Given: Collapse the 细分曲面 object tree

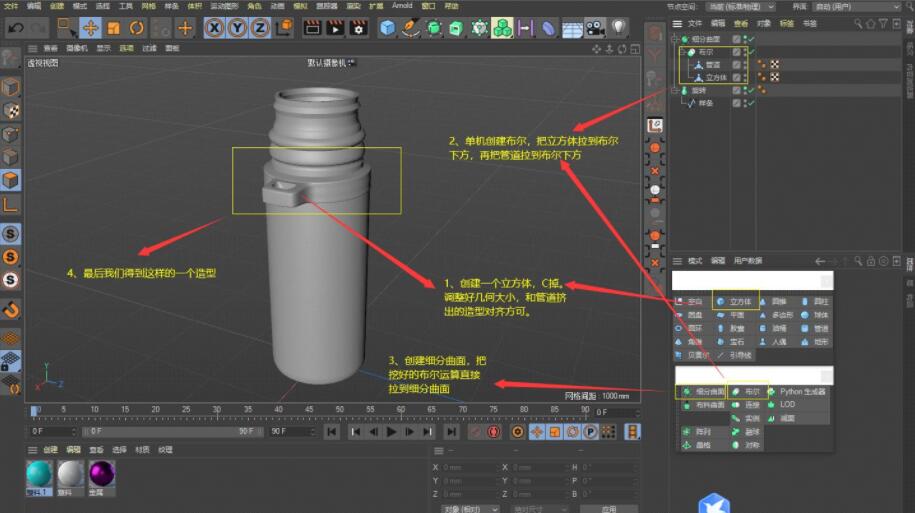Looking at the screenshot, I should click(675, 39).
